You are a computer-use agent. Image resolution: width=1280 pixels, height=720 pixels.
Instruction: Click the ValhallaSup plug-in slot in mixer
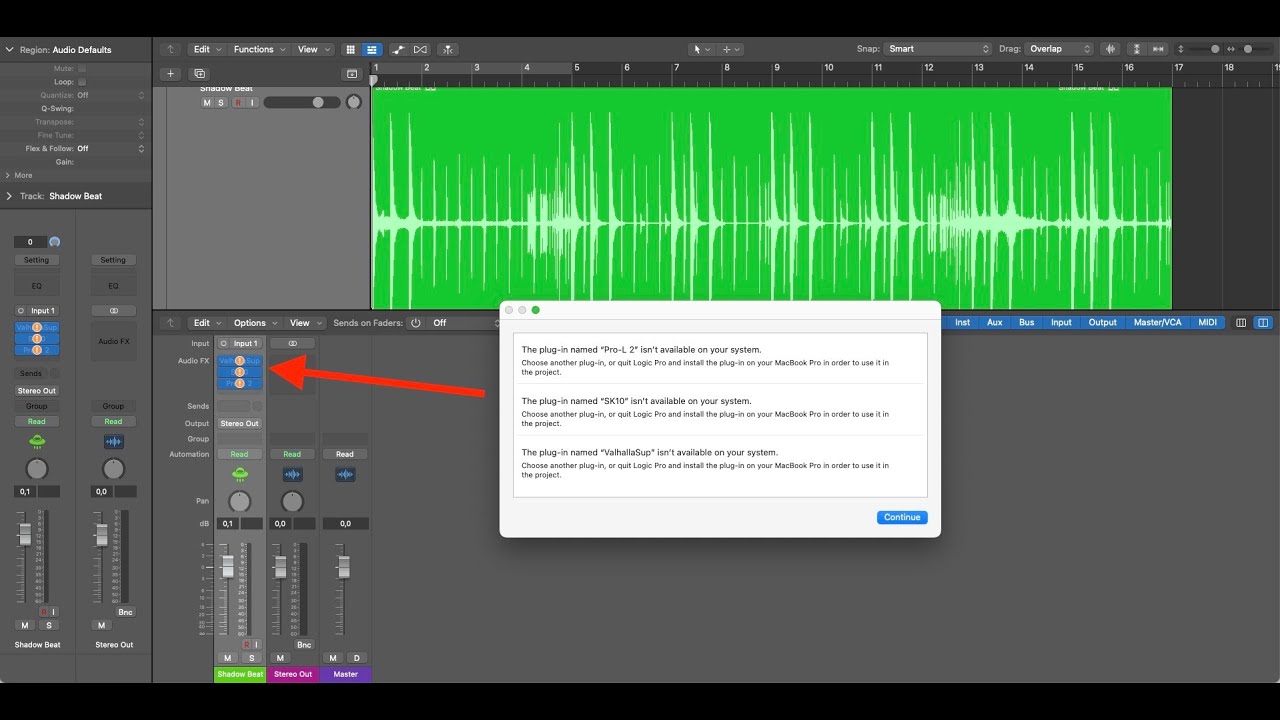tap(240, 361)
